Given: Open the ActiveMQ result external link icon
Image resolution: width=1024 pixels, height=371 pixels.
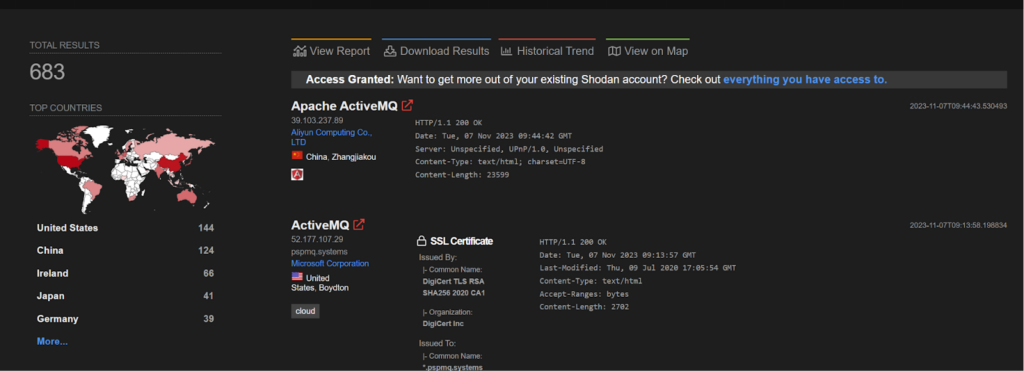Looking at the screenshot, I should pos(359,225).
